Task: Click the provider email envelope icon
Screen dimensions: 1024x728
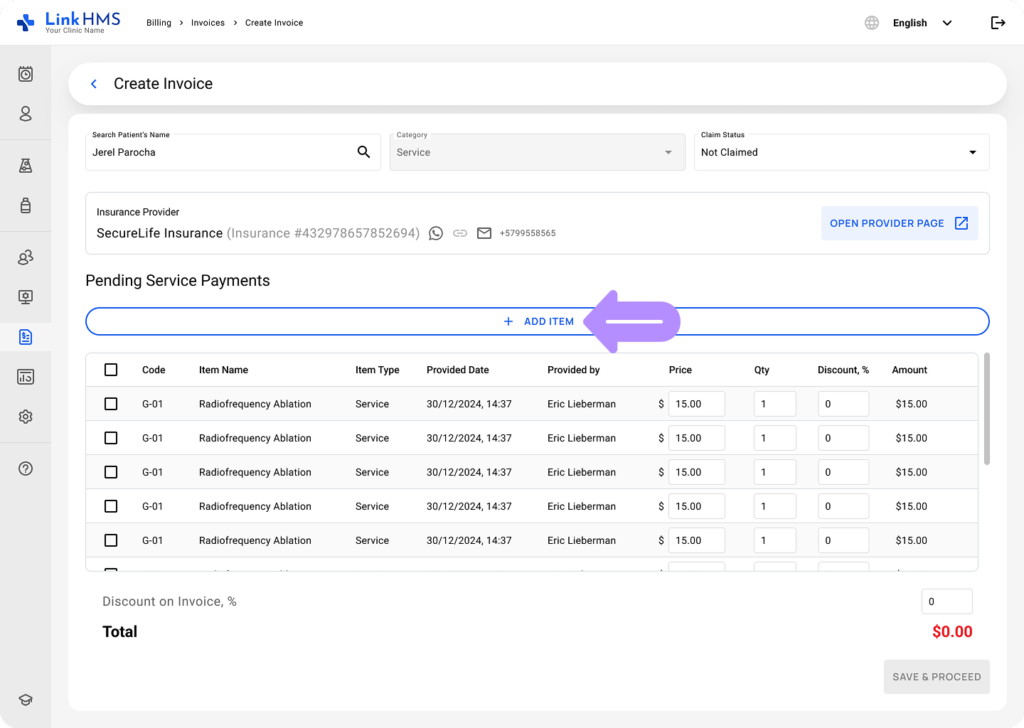Action: click(484, 233)
